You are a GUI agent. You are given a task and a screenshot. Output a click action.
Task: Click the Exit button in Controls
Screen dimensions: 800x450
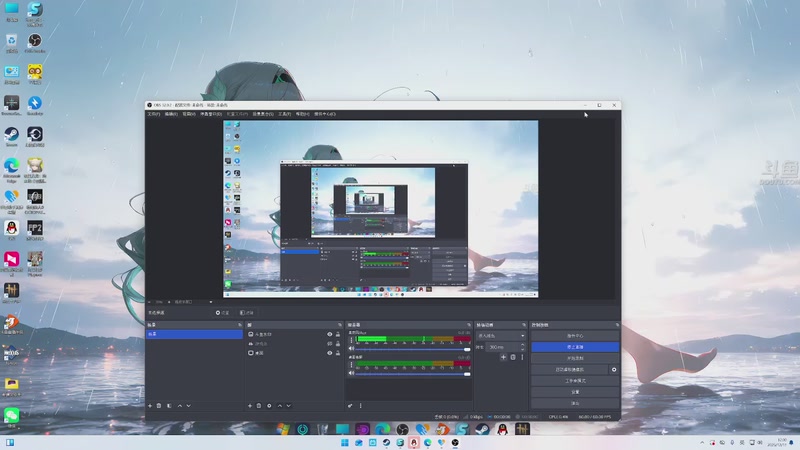coord(575,403)
